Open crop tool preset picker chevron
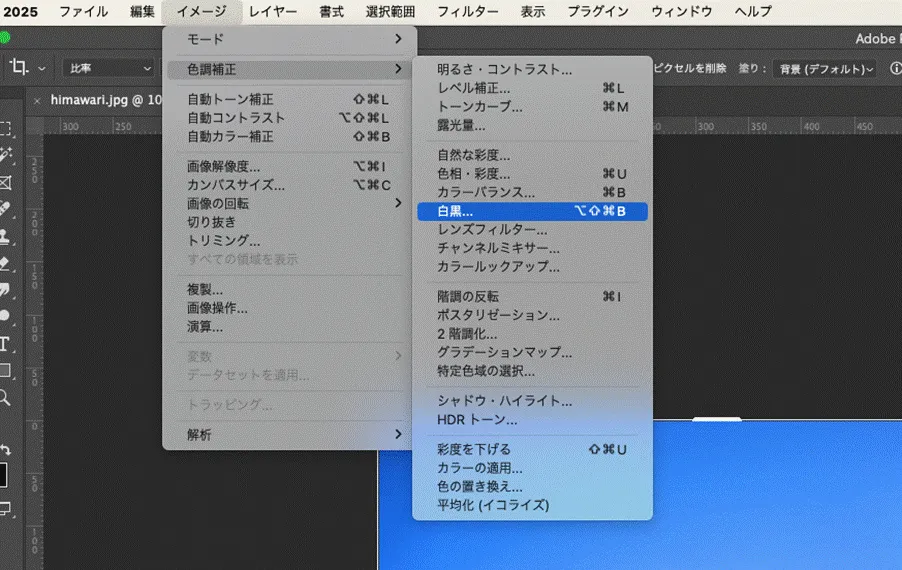The height and width of the screenshot is (570, 902). [x=41, y=68]
